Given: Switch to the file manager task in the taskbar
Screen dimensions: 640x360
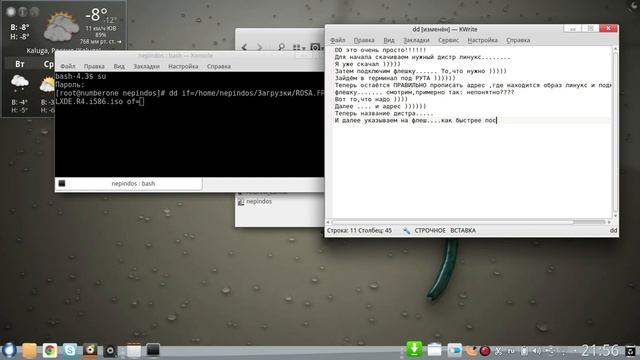Looking at the screenshot, I should point(133,350).
